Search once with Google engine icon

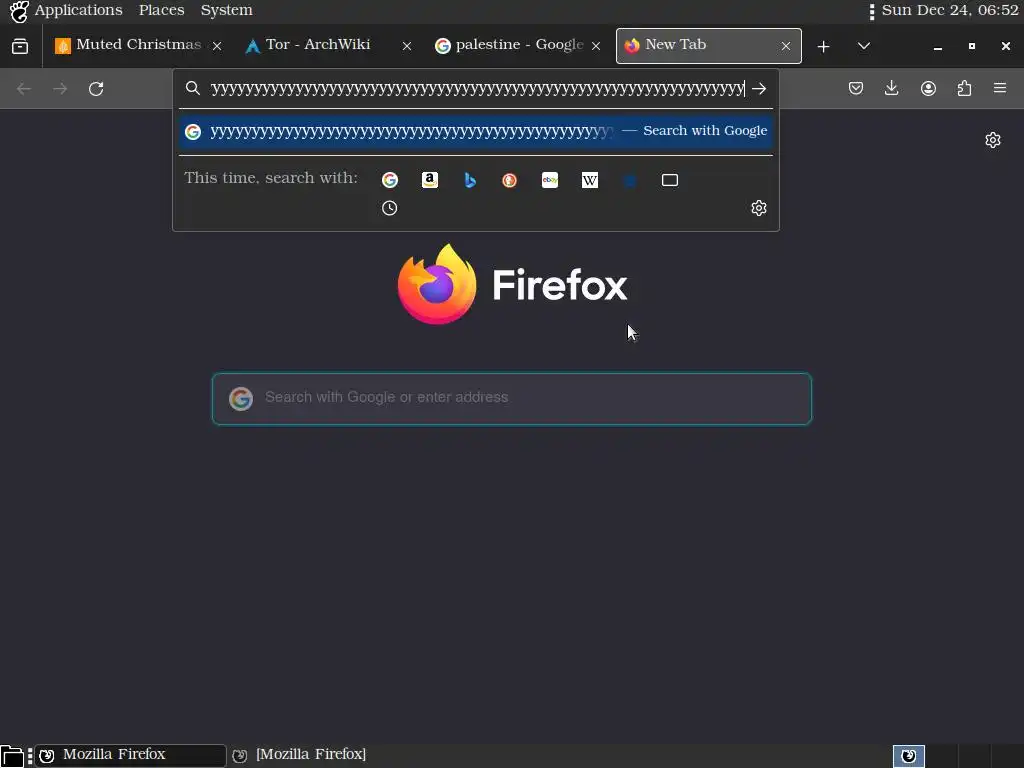coord(390,180)
